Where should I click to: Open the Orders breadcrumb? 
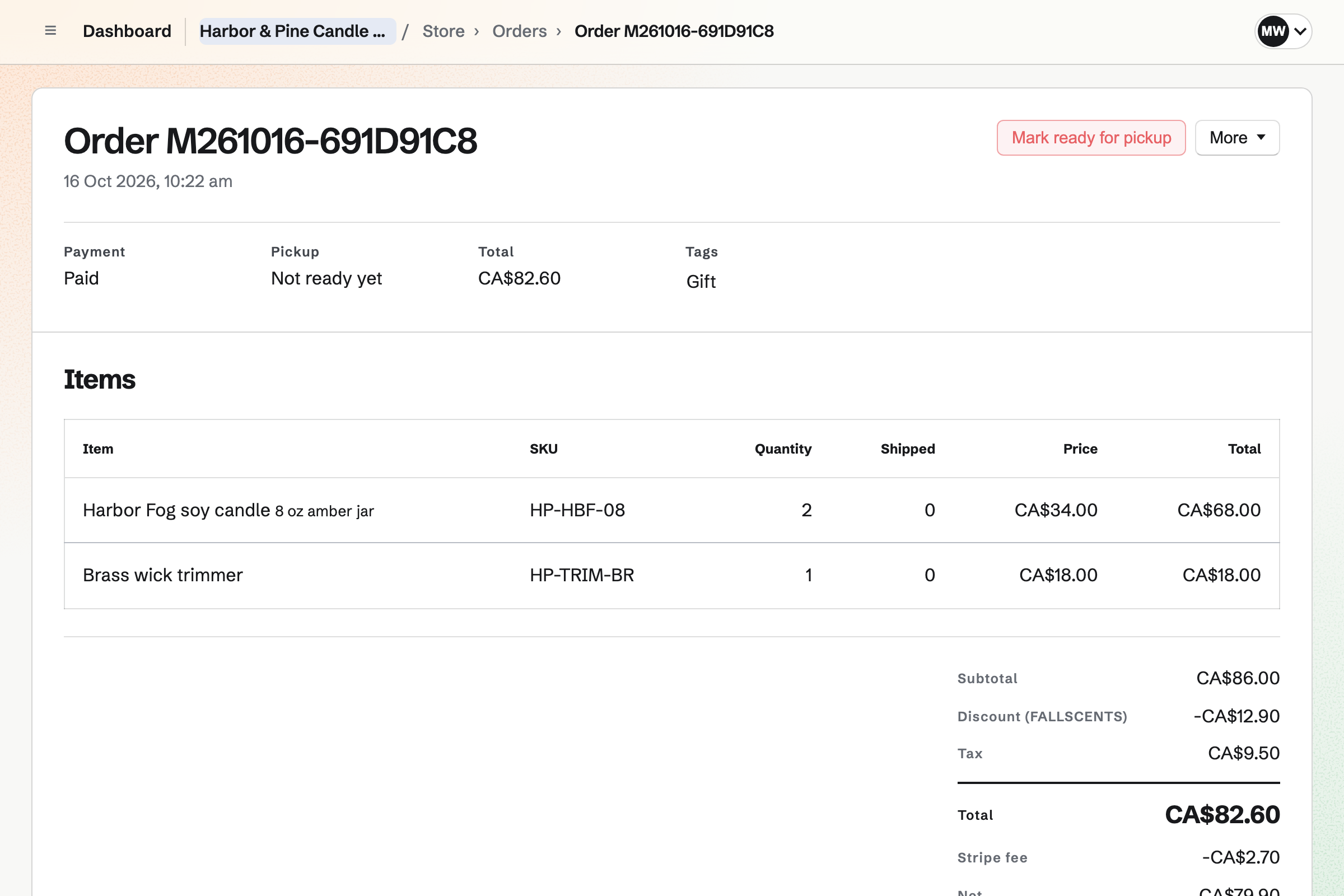pyautogui.click(x=520, y=31)
